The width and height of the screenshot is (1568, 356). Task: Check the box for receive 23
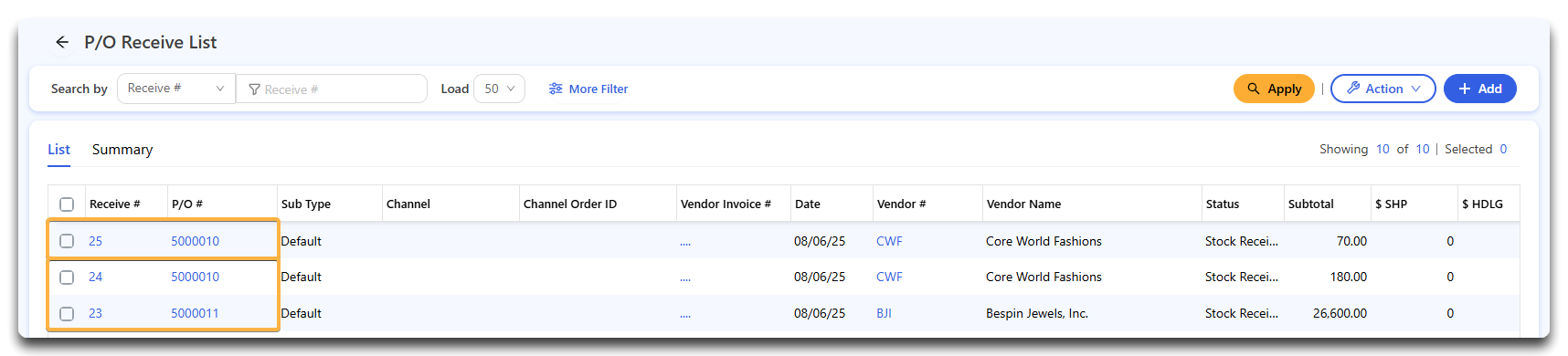point(67,313)
